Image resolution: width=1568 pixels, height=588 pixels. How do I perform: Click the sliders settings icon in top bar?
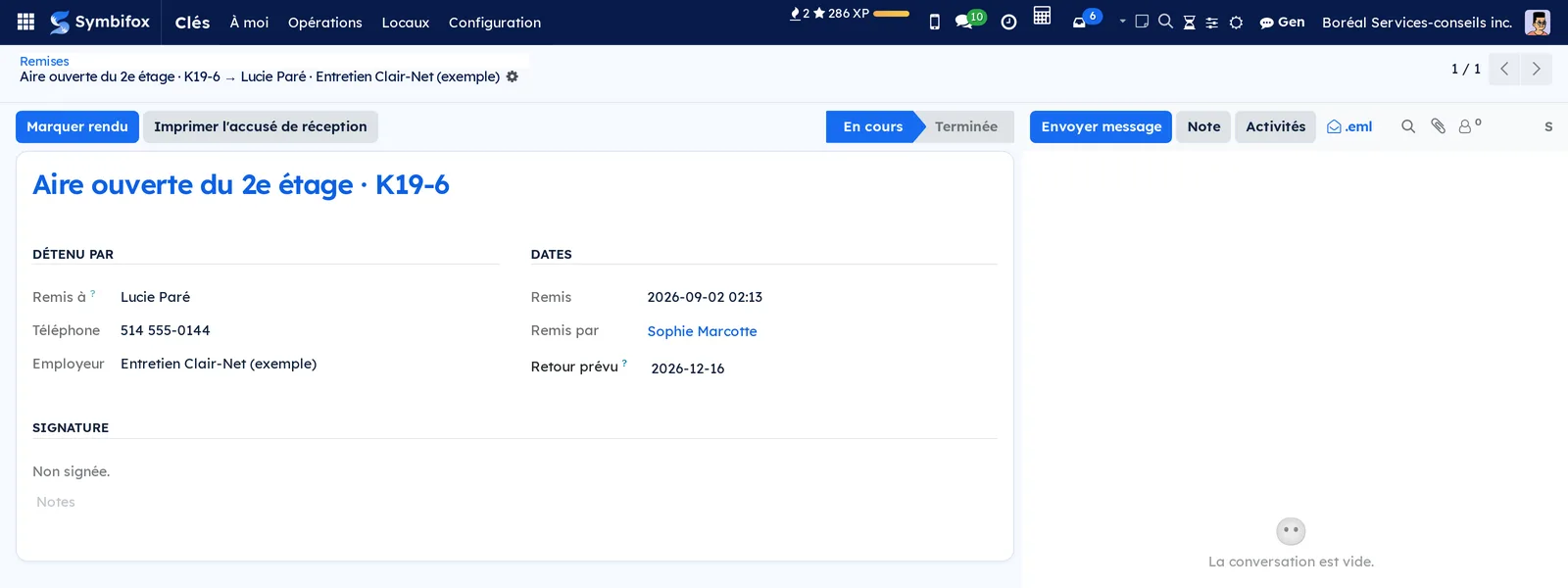(1212, 23)
